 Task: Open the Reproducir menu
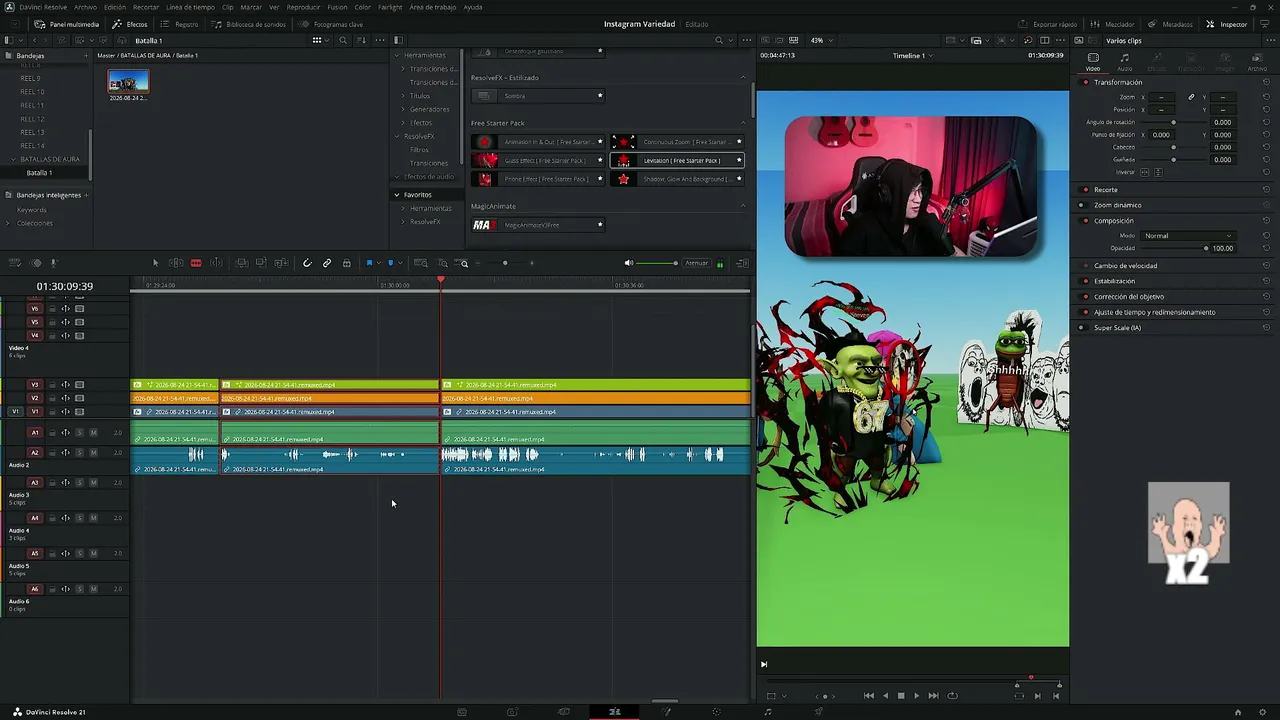(303, 7)
